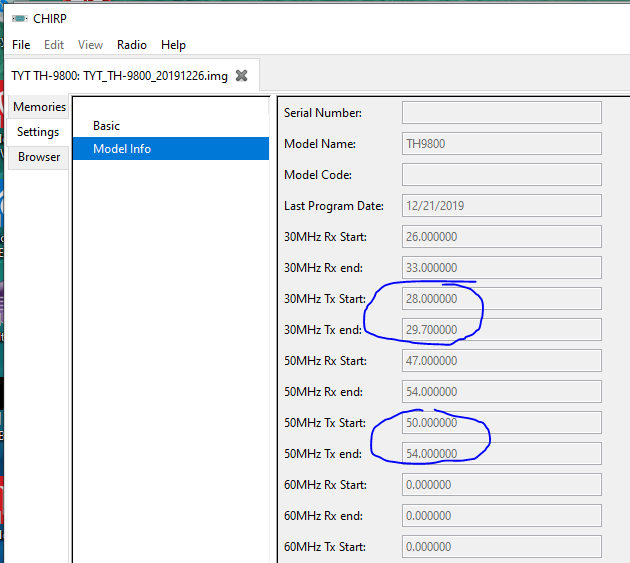Click the 60MHz Rx Start field

(x=501, y=484)
